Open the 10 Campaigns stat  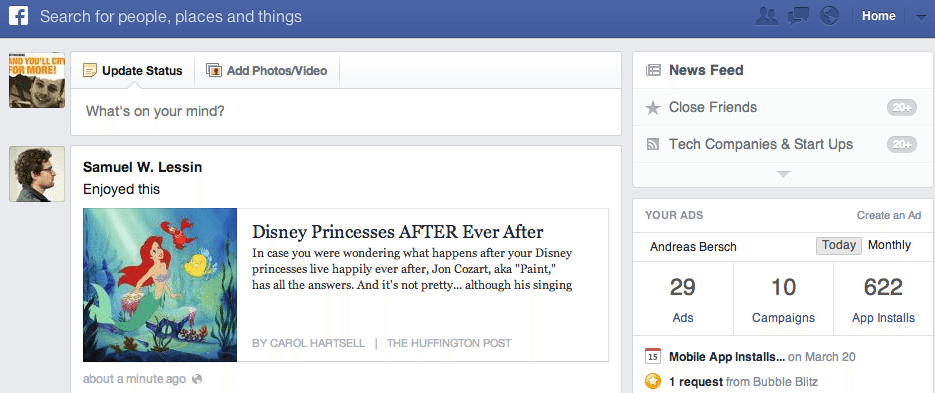(783, 298)
